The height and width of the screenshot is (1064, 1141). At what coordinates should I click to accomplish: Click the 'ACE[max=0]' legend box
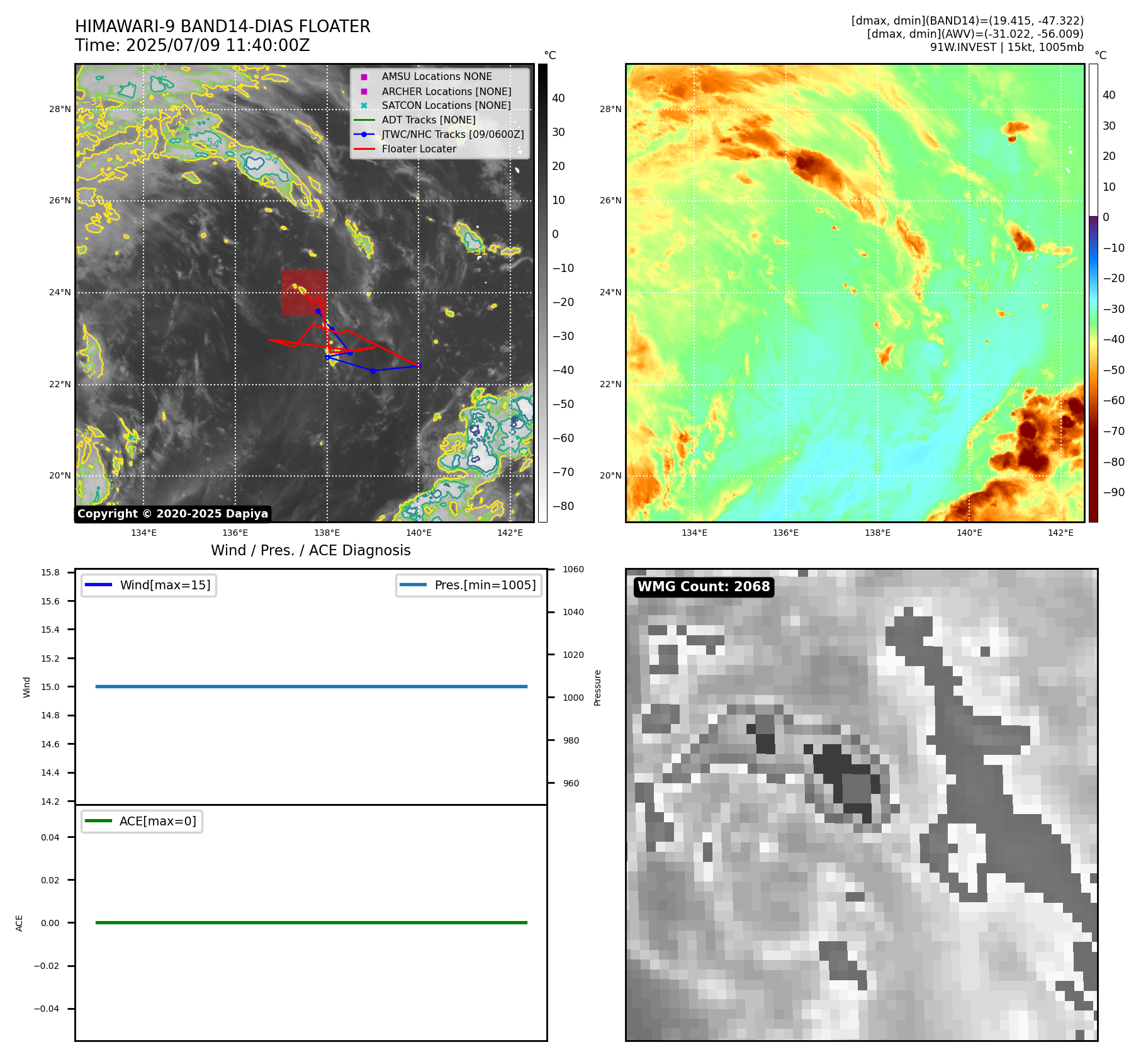[142, 821]
